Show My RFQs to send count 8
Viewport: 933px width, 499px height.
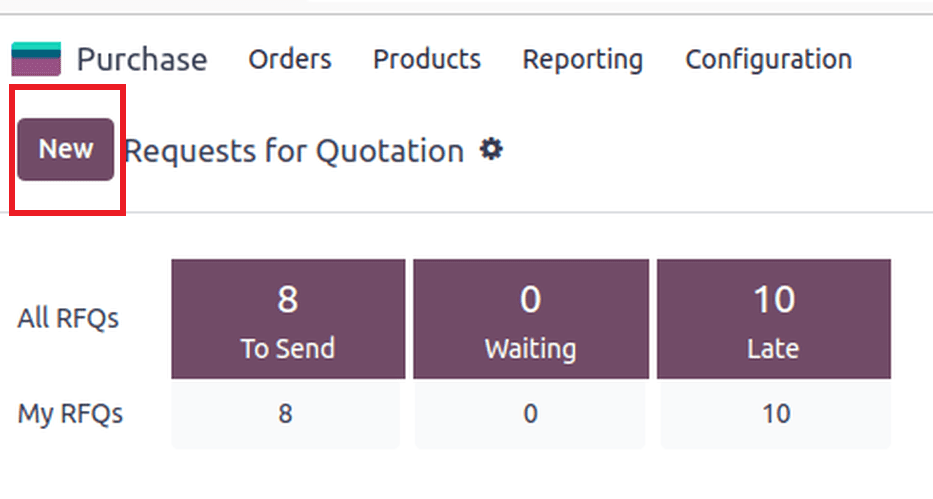(286, 414)
